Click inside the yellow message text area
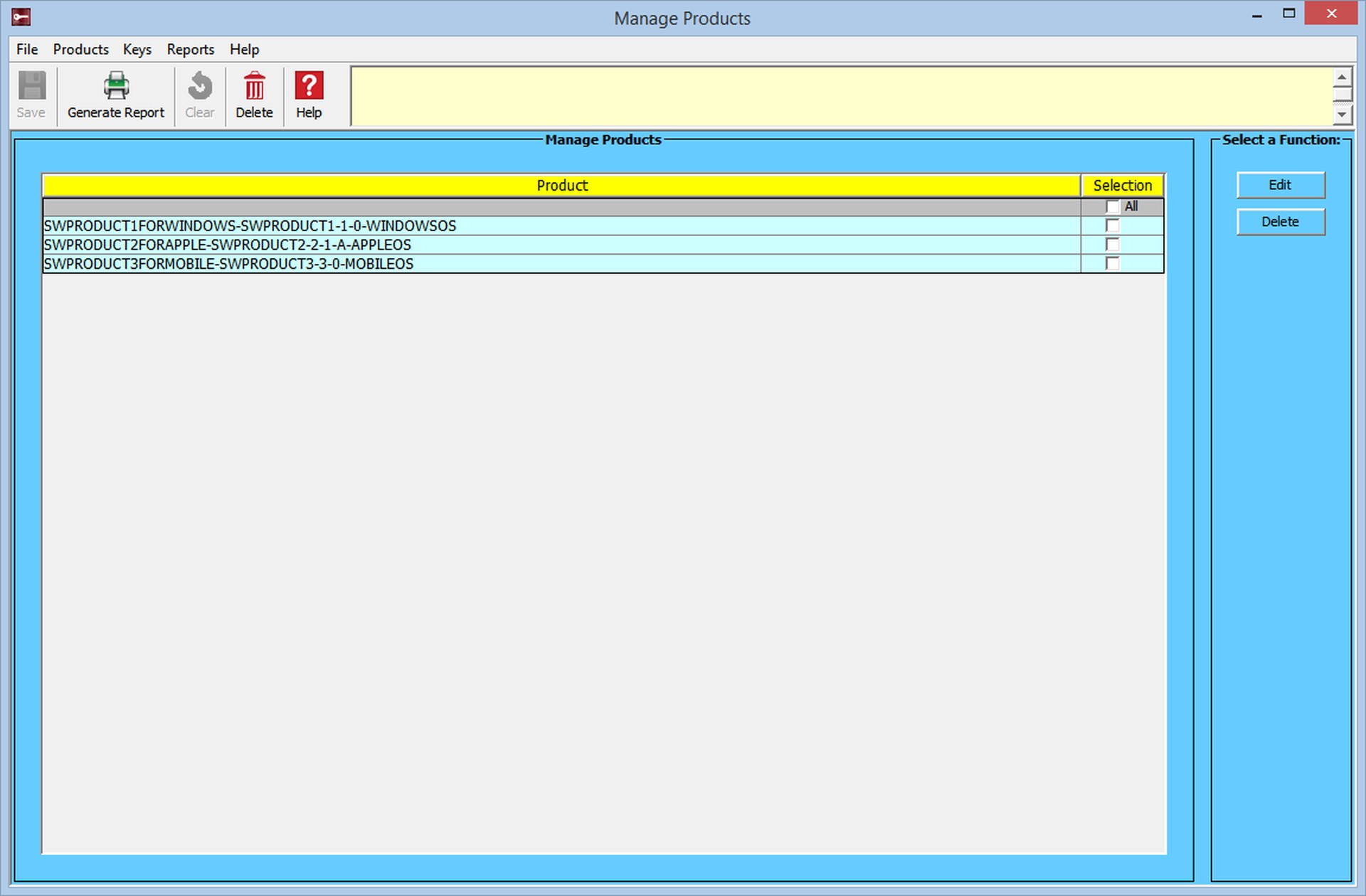Image resolution: width=1366 pixels, height=896 pixels. [x=842, y=96]
